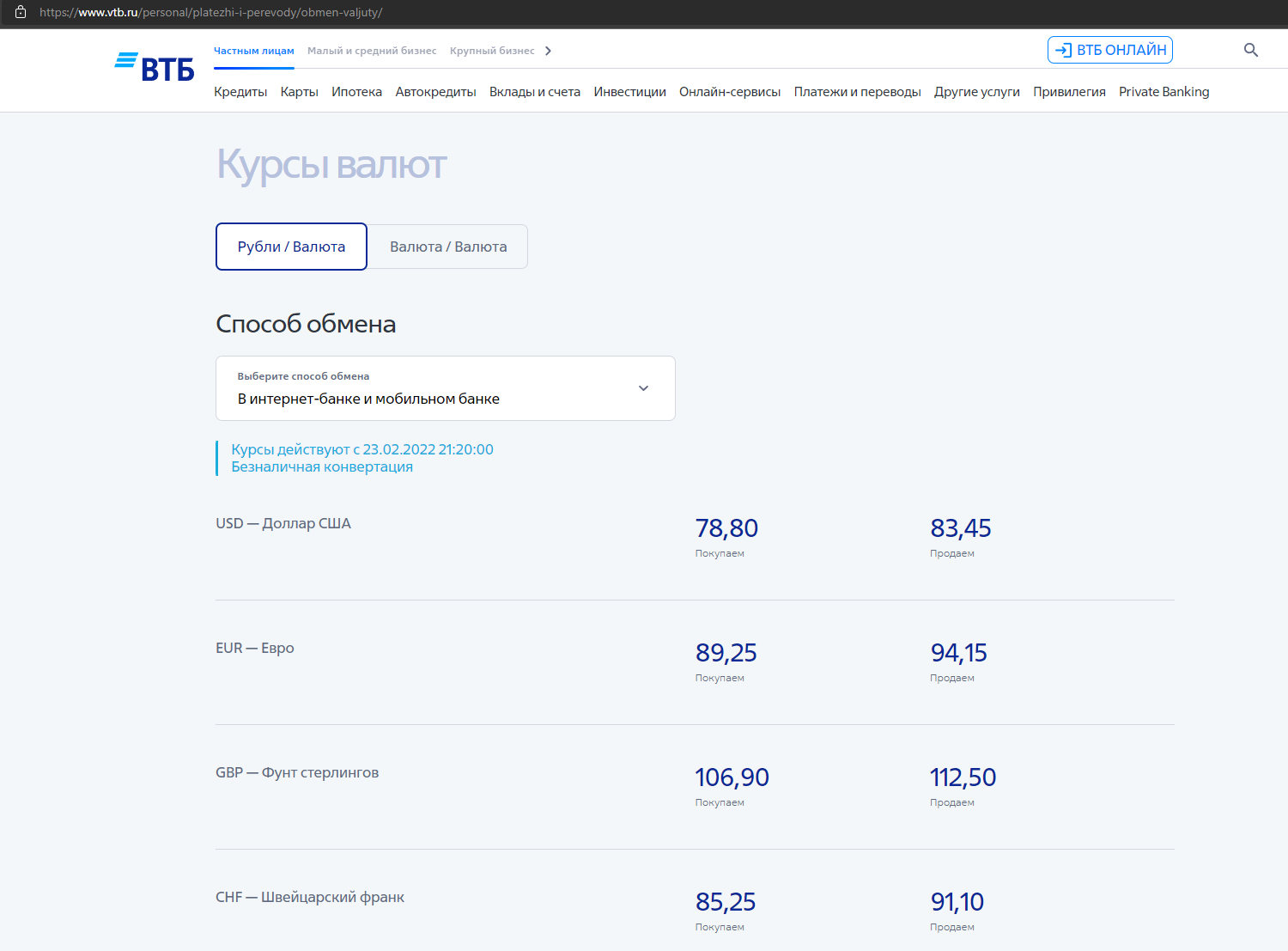1288x951 pixels.
Task: Switch to Крупный бизнес section
Action: click(x=492, y=51)
